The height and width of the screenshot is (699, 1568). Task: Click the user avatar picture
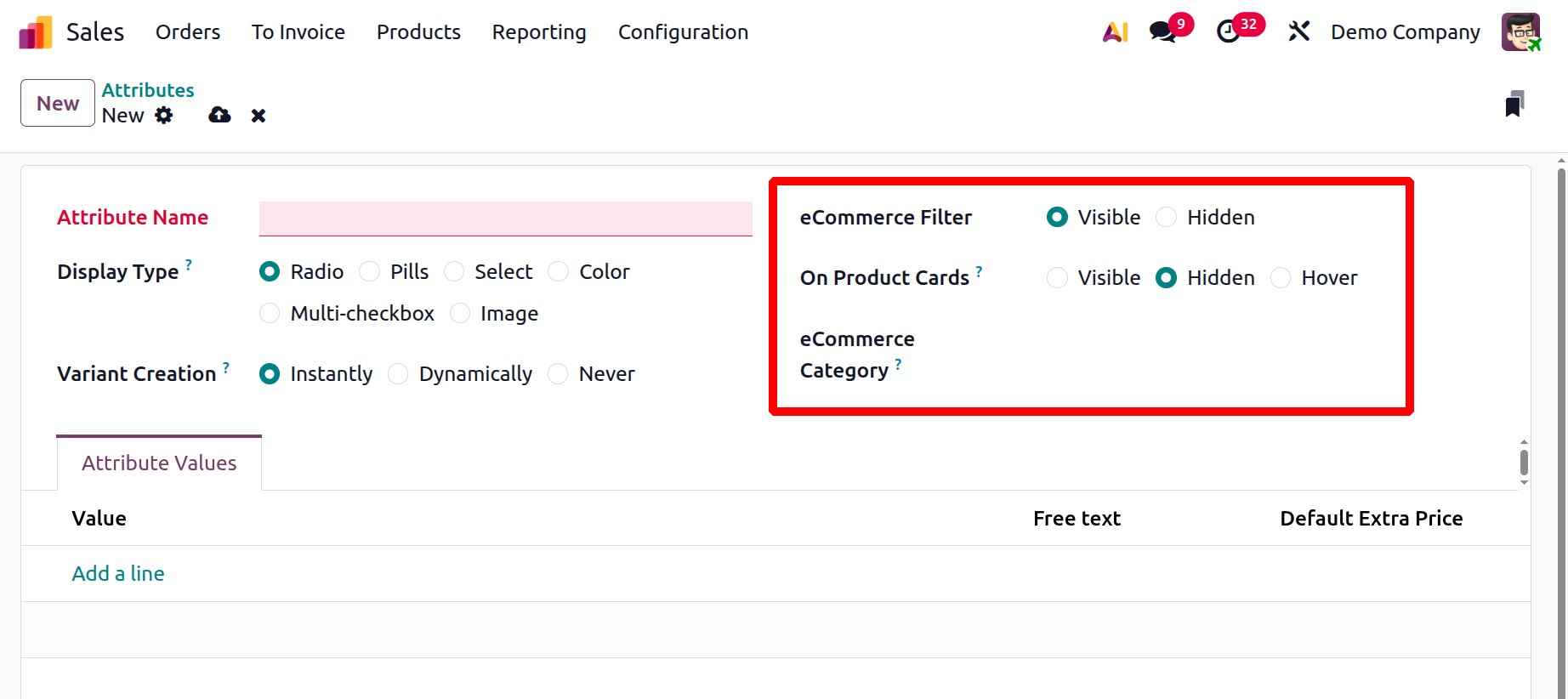click(x=1520, y=32)
